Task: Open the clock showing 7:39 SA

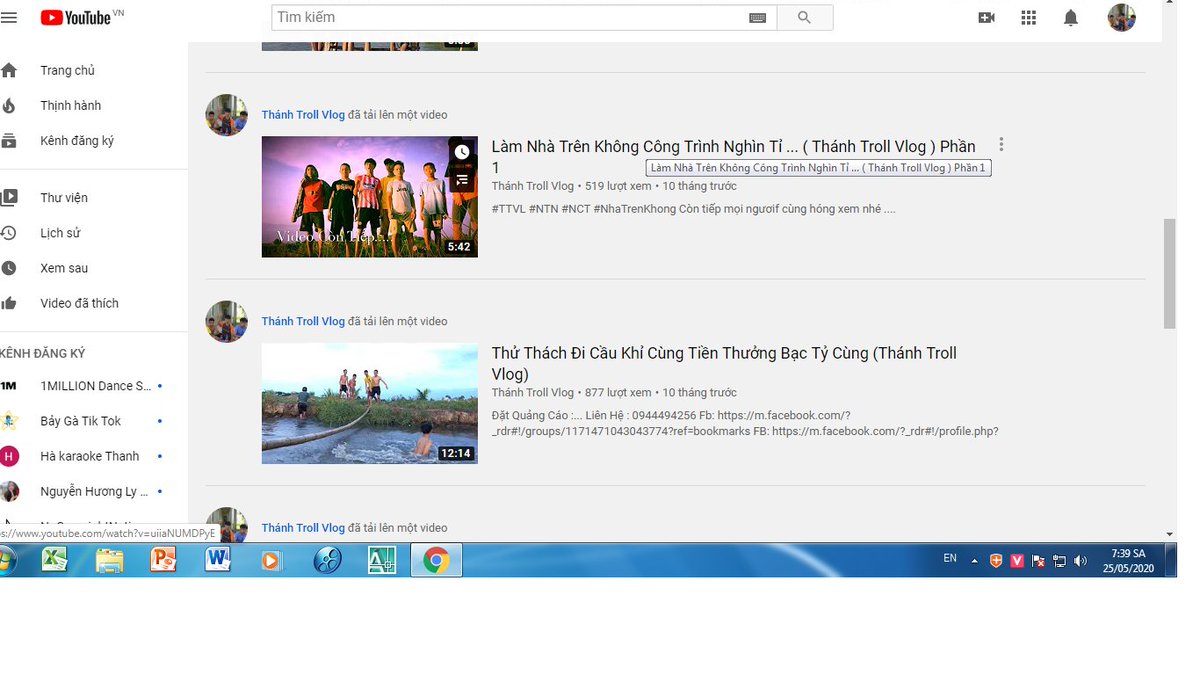Action: (1128, 560)
